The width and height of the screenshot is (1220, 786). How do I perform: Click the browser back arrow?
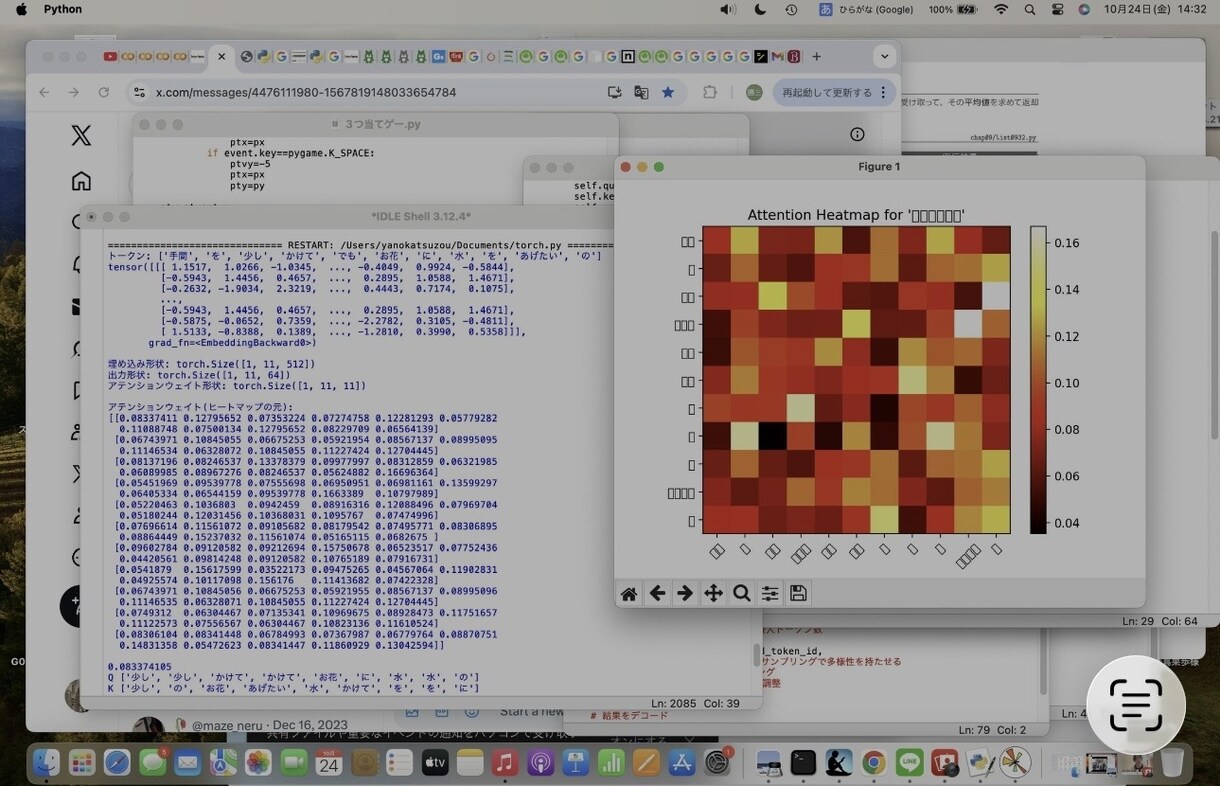pyautogui.click(x=44, y=92)
